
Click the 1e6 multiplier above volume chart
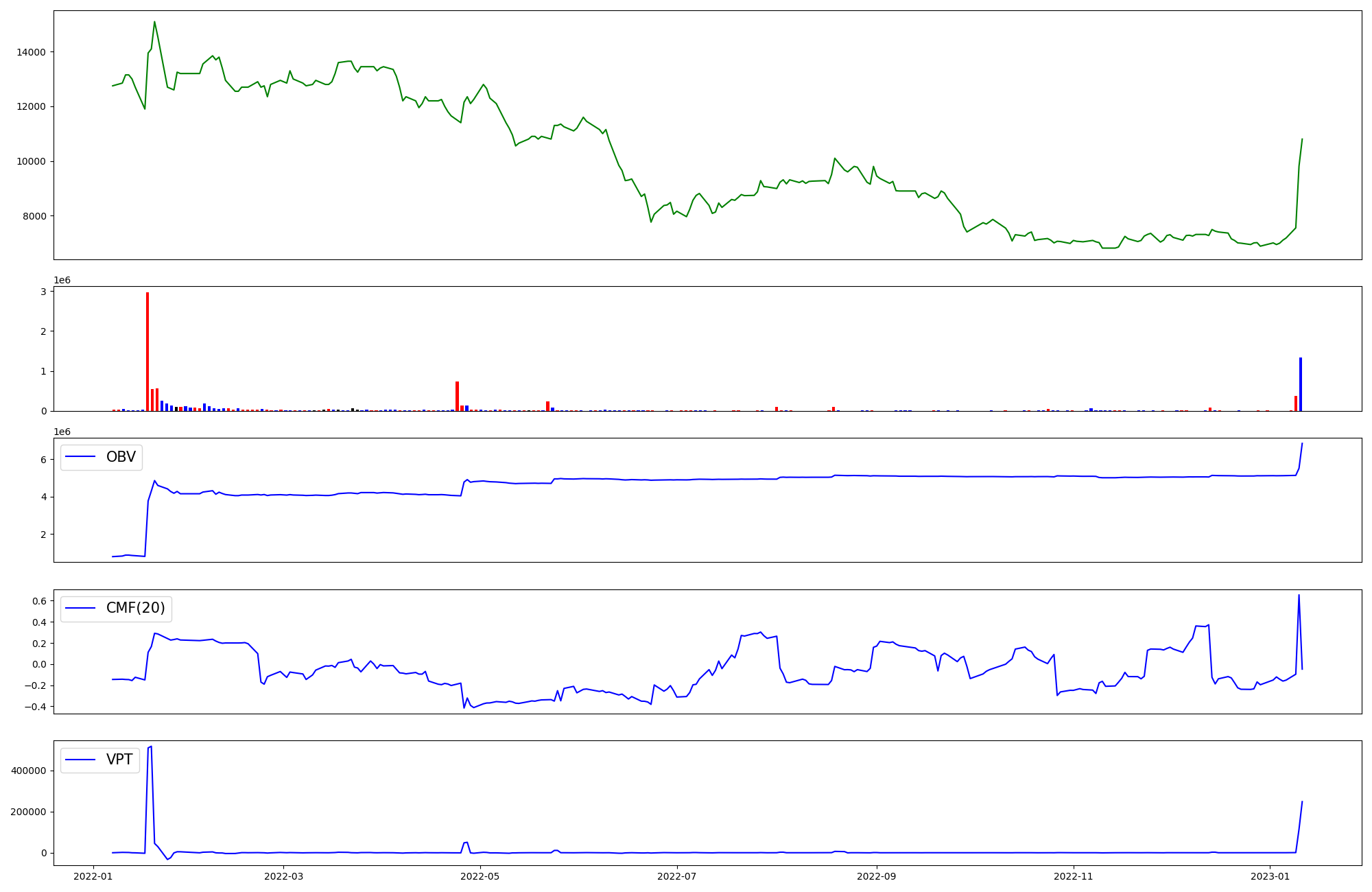click(x=62, y=280)
